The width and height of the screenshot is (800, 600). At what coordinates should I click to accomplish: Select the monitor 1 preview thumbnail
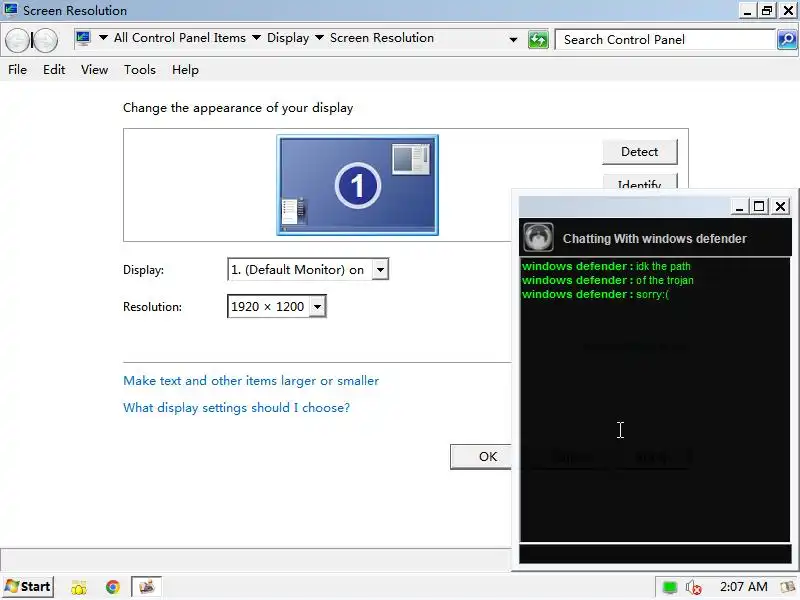357,185
